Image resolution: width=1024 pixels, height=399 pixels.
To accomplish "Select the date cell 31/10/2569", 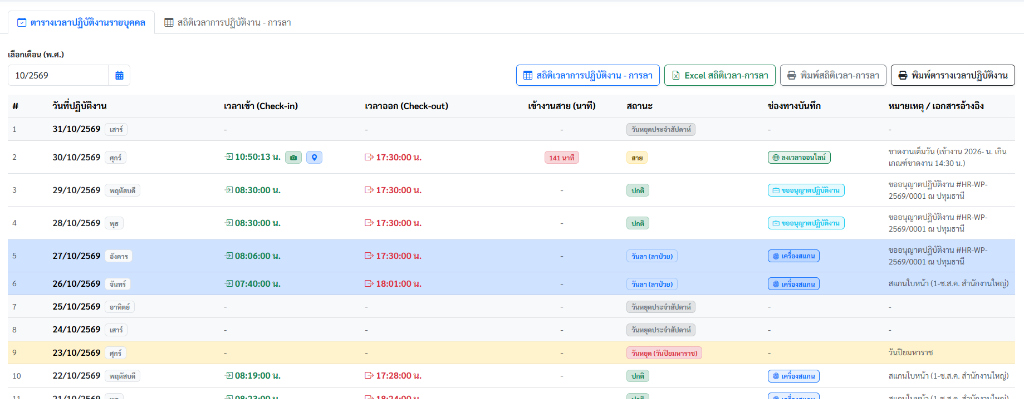I will pos(76,129).
